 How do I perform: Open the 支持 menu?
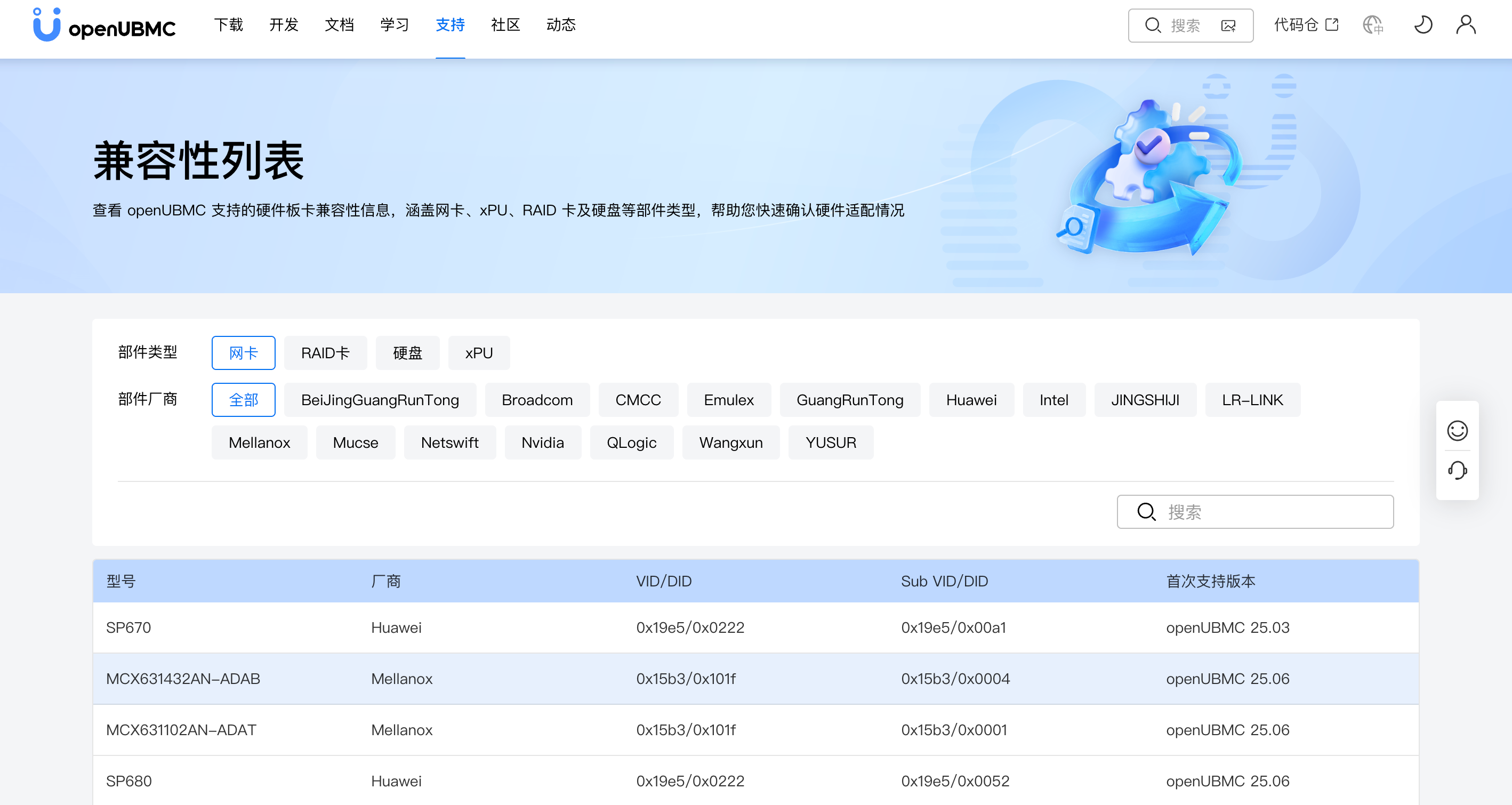pos(450,25)
